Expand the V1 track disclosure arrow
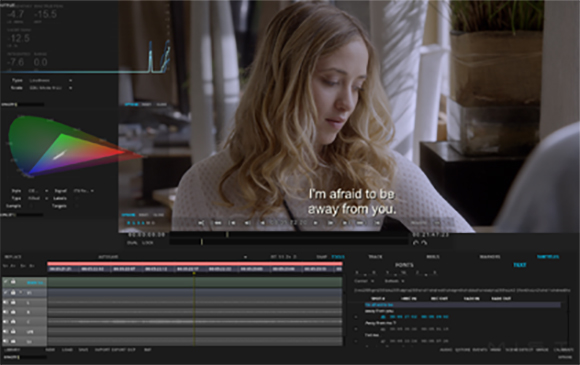 pos(21,292)
